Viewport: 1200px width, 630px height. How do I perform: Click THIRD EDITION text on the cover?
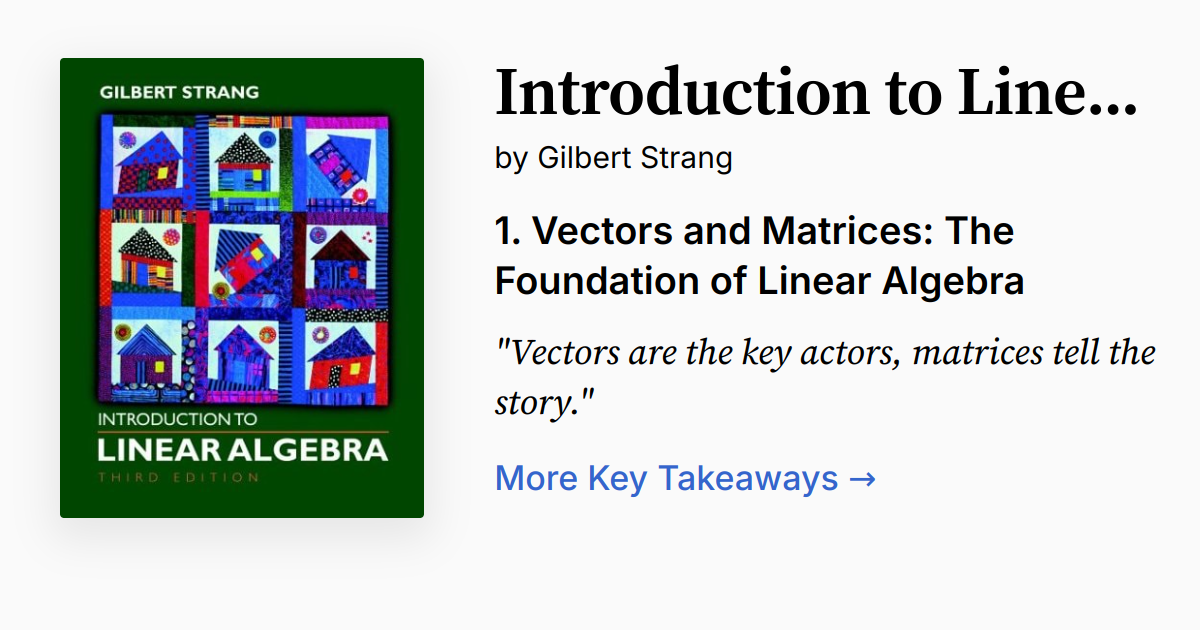pyautogui.click(x=178, y=477)
